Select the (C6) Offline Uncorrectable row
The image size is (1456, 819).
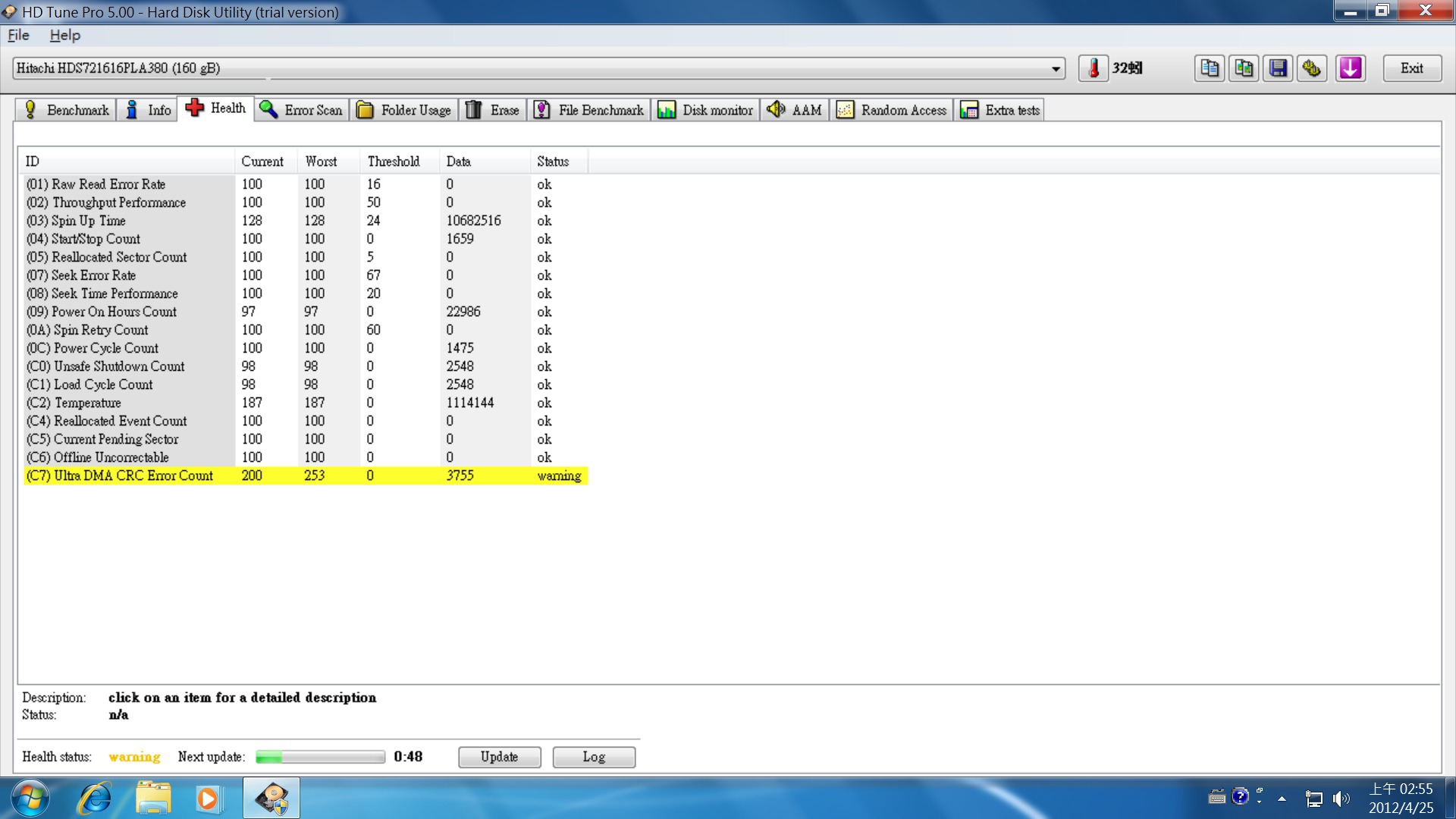point(306,457)
